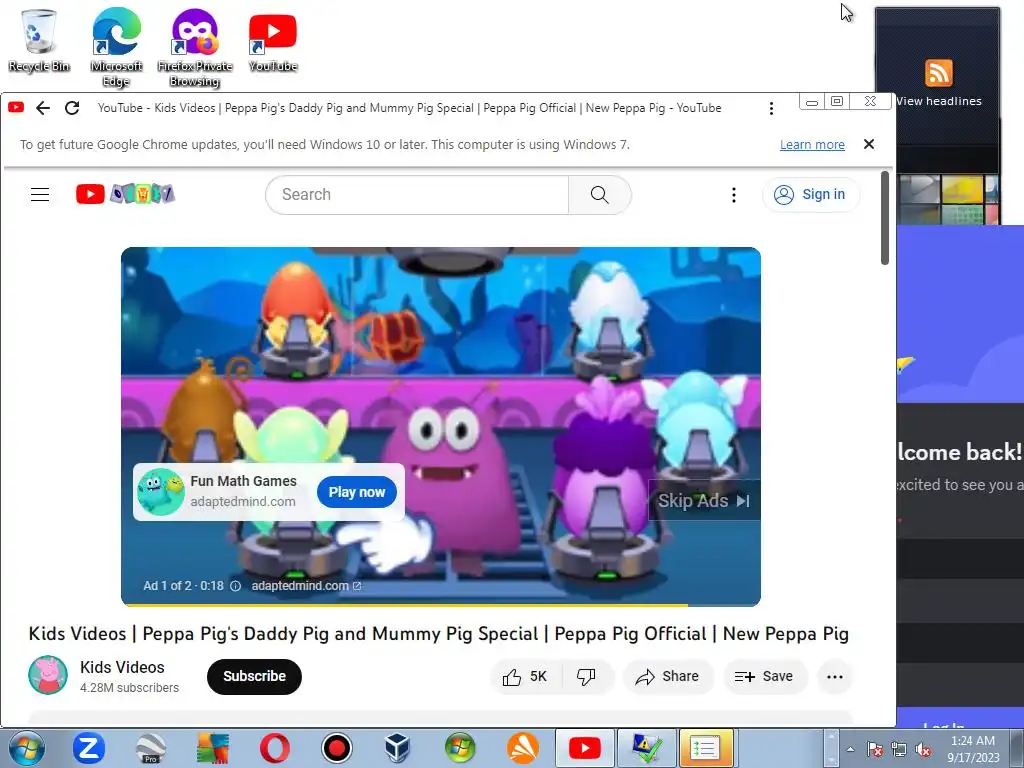The width and height of the screenshot is (1024, 768).
Task: Open the Kids Videos channel avatar
Action: click(48, 675)
